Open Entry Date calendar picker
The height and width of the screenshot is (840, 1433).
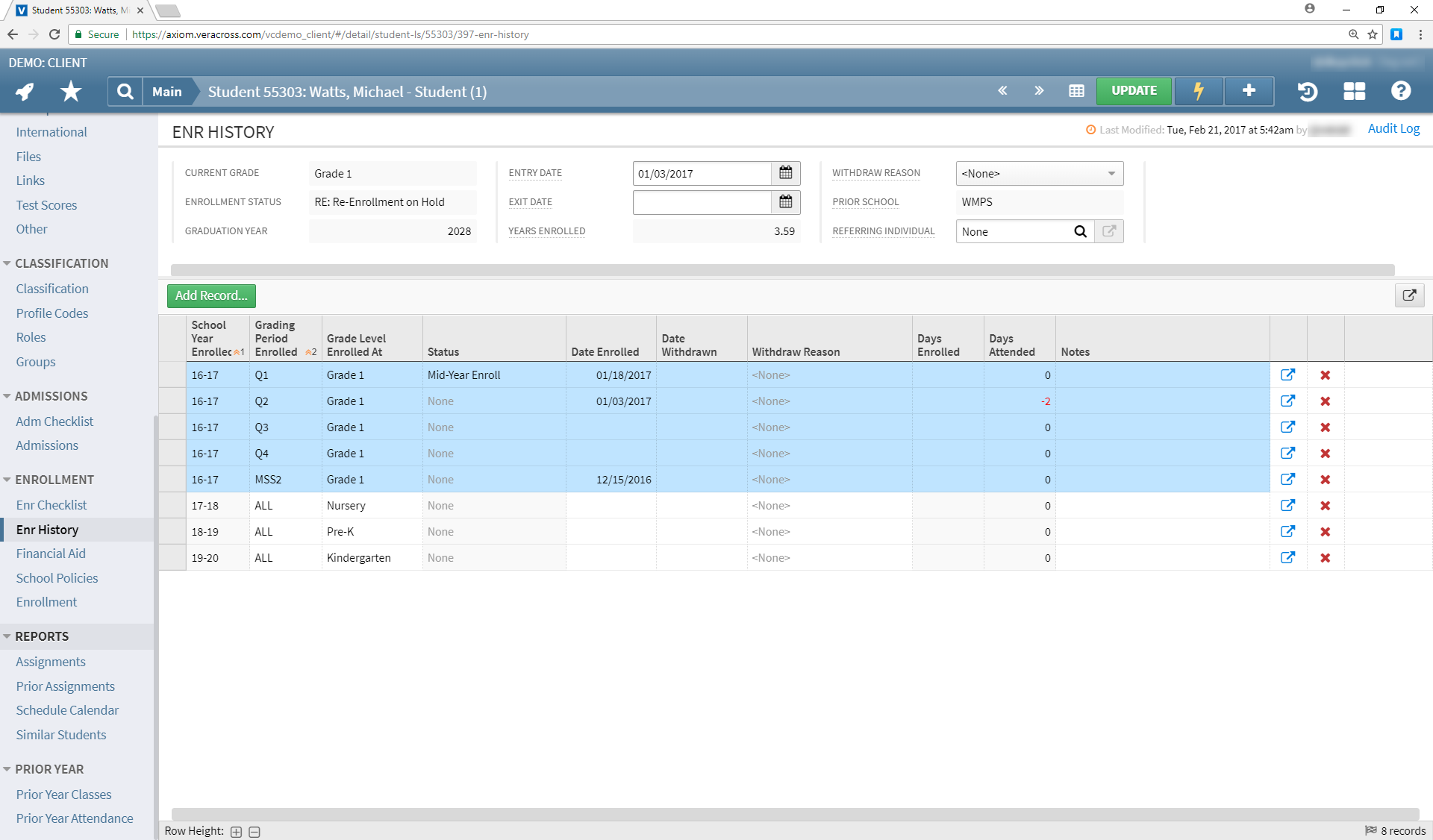(786, 173)
